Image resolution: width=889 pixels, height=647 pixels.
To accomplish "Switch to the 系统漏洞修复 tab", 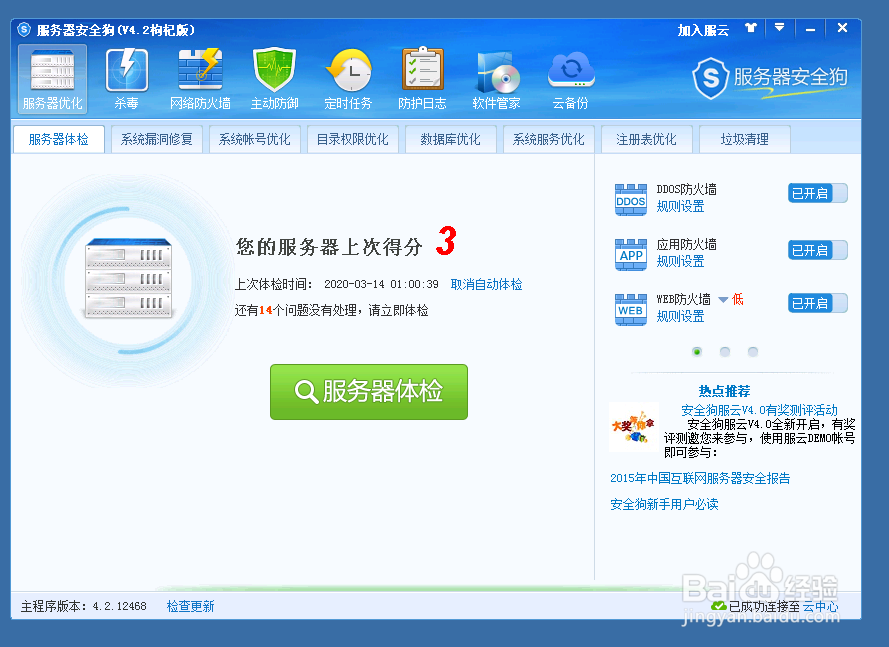I will [156, 139].
